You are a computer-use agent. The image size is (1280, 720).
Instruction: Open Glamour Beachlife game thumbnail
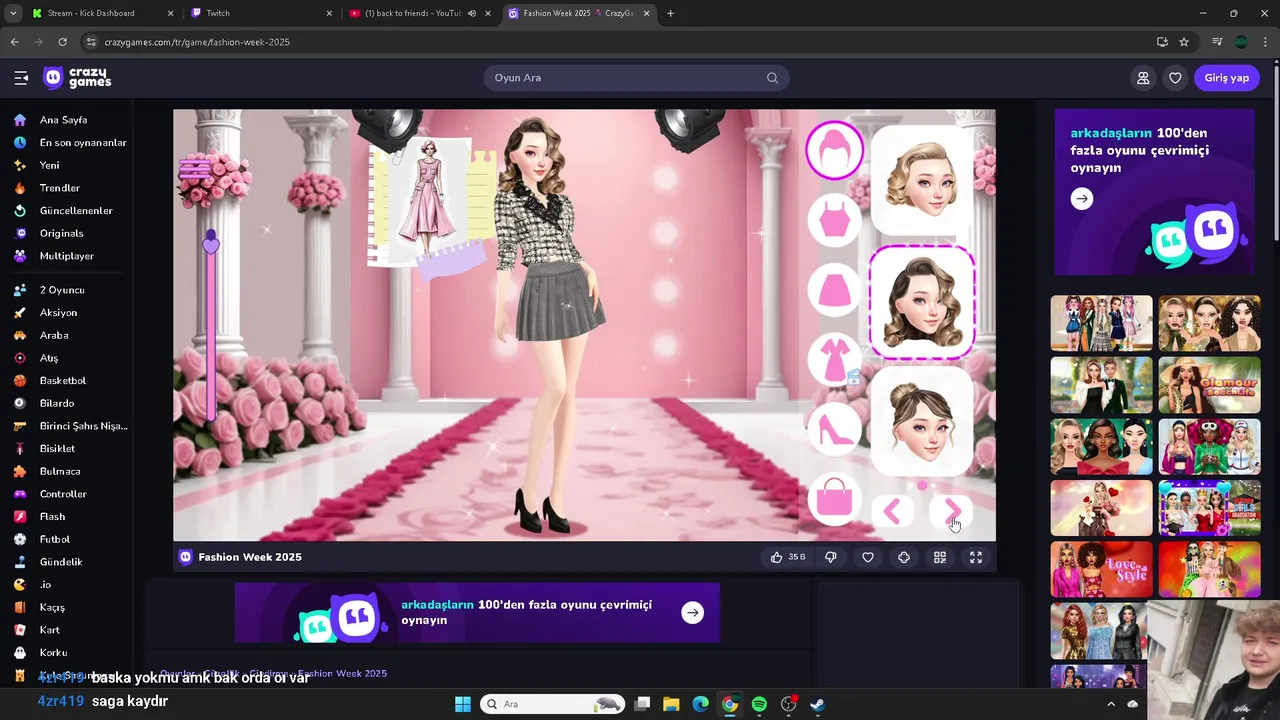click(x=1209, y=385)
